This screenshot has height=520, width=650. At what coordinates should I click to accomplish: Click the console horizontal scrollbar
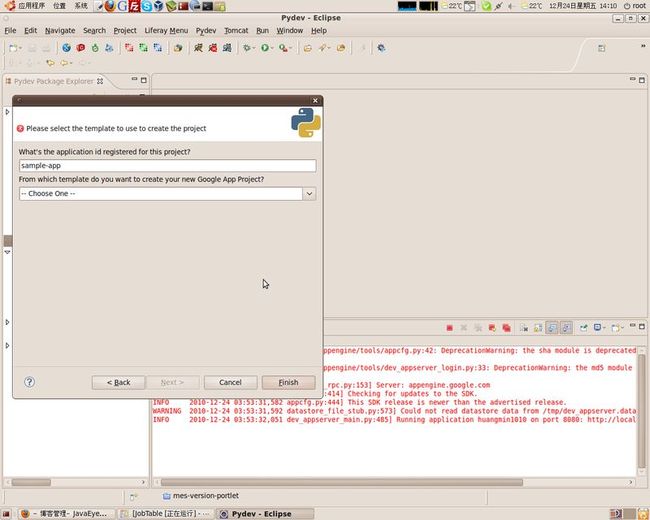point(342,482)
